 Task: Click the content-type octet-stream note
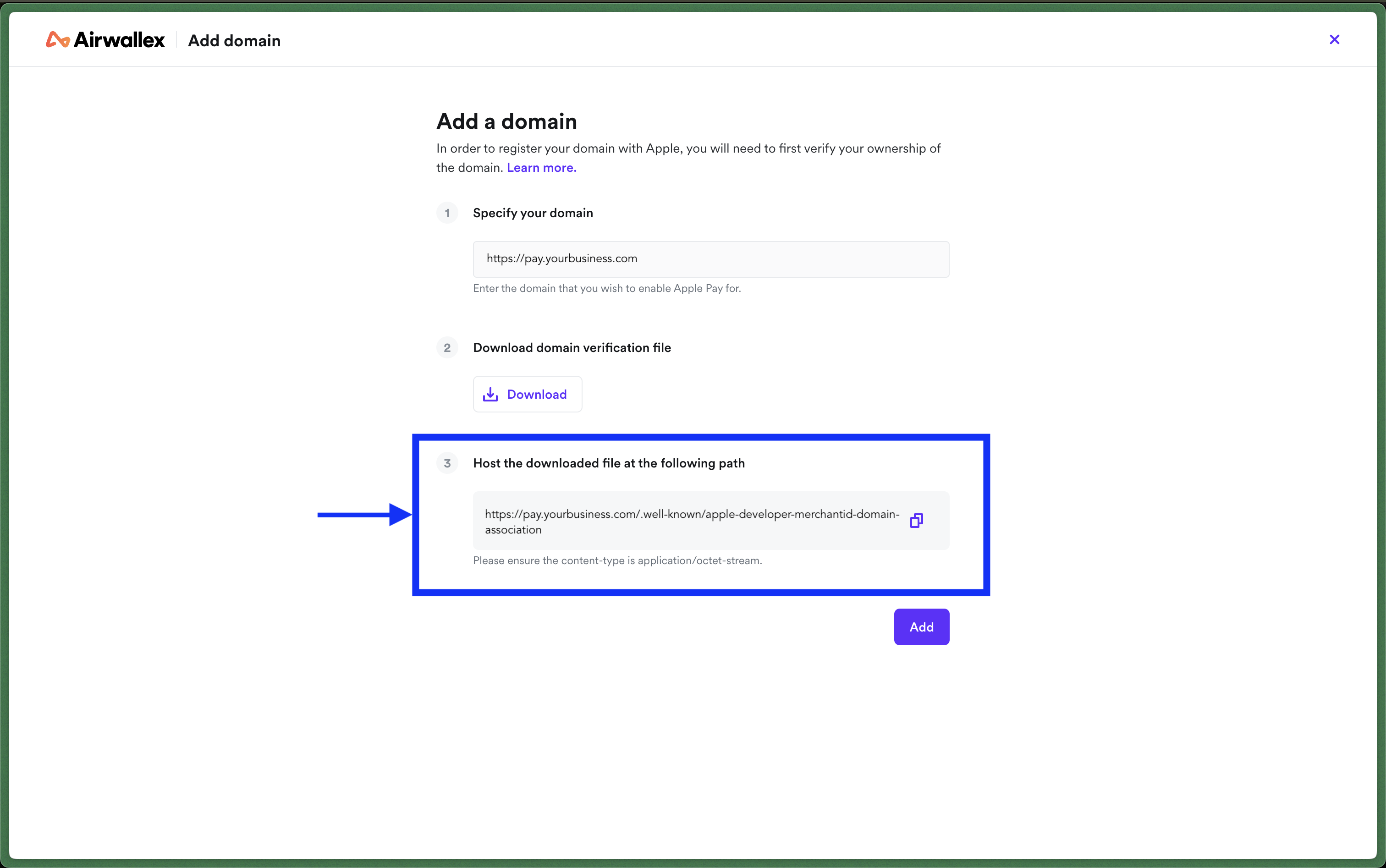pyautogui.click(x=617, y=560)
